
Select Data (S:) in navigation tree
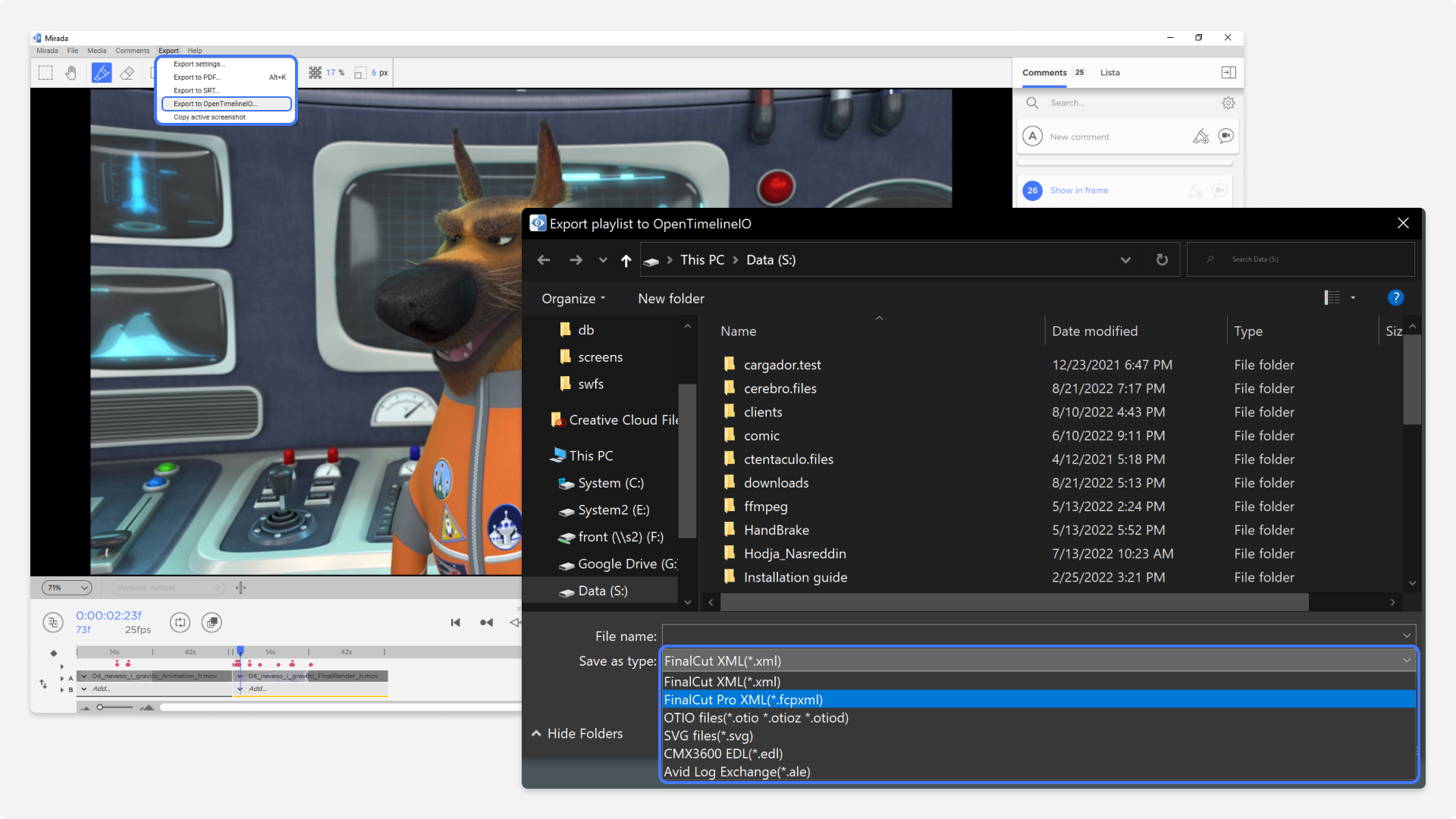coord(602,591)
